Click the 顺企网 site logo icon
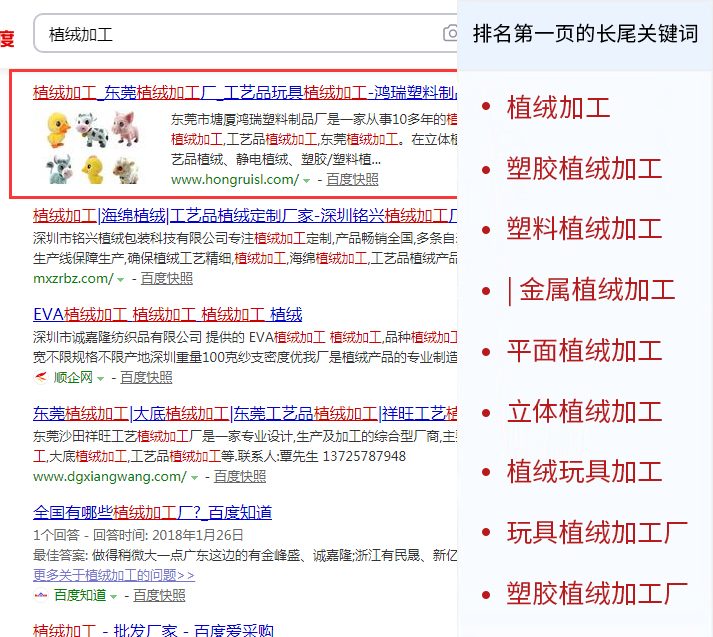Image resolution: width=713 pixels, height=637 pixels. pos(41,377)
